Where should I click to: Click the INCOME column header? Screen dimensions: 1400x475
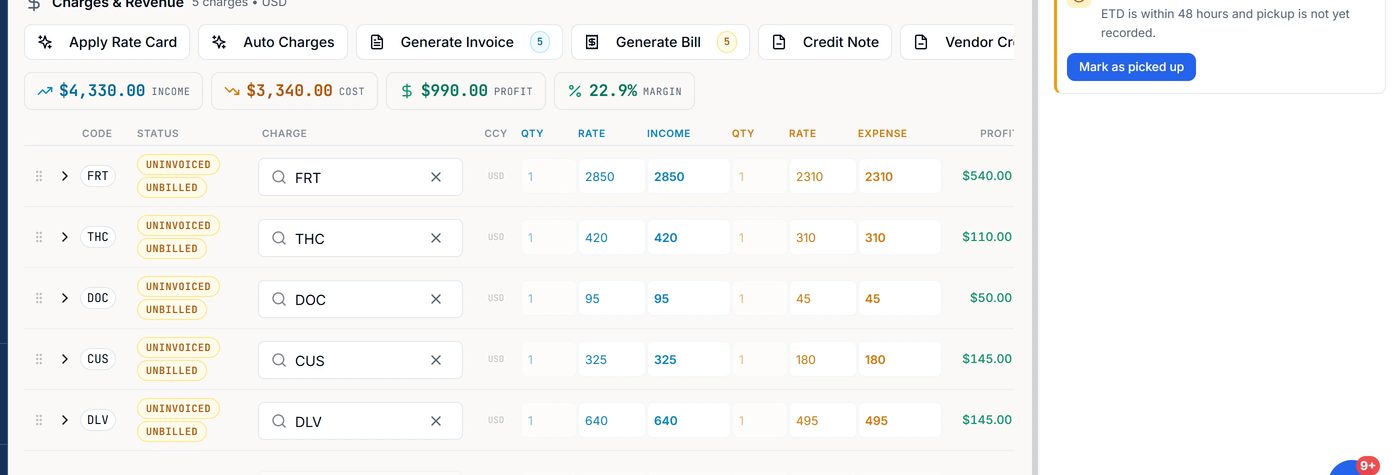point(669,133)
